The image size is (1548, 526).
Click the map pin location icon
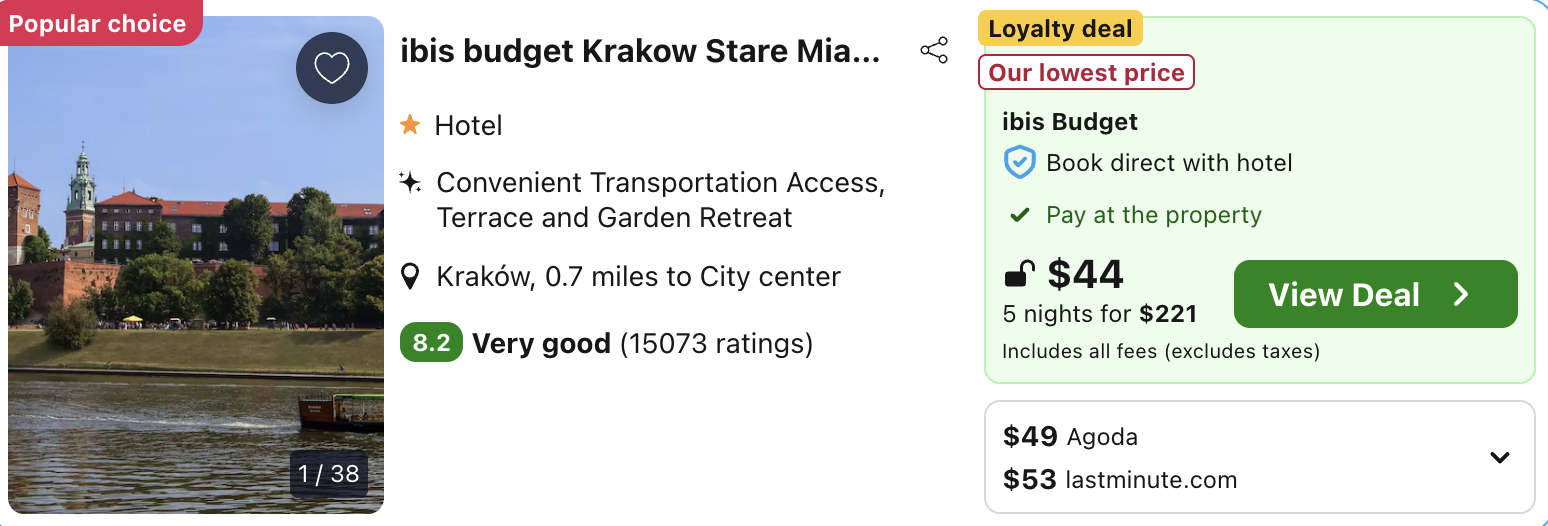pyautogui.click(x=410, y=276)
